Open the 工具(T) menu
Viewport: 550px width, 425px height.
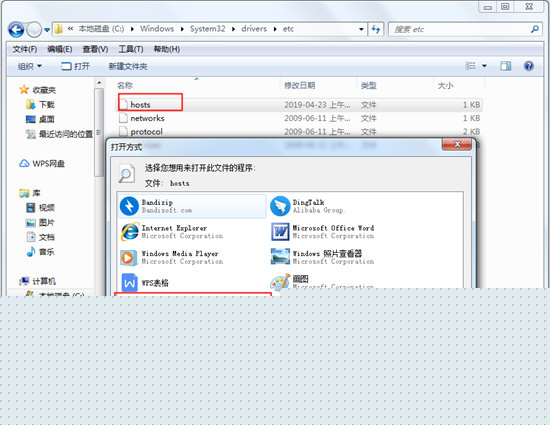[x=130, y=49]
